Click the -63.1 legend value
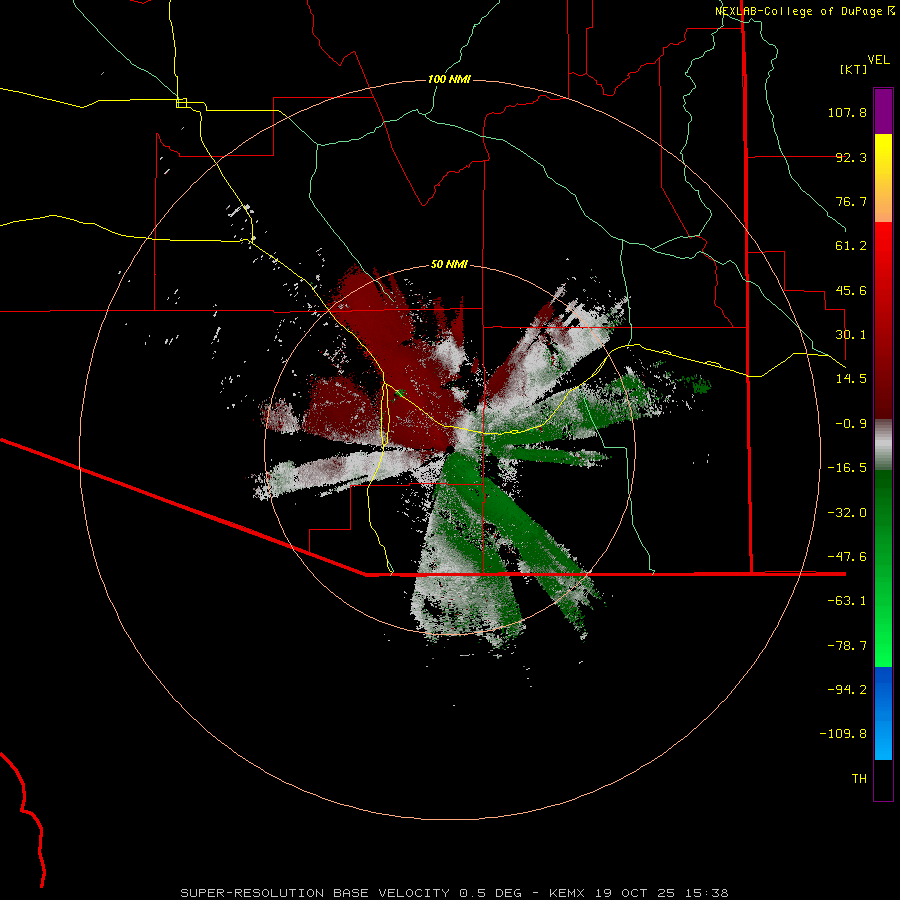Viewport: 900px width, 900px height. (x=847, y=601)
